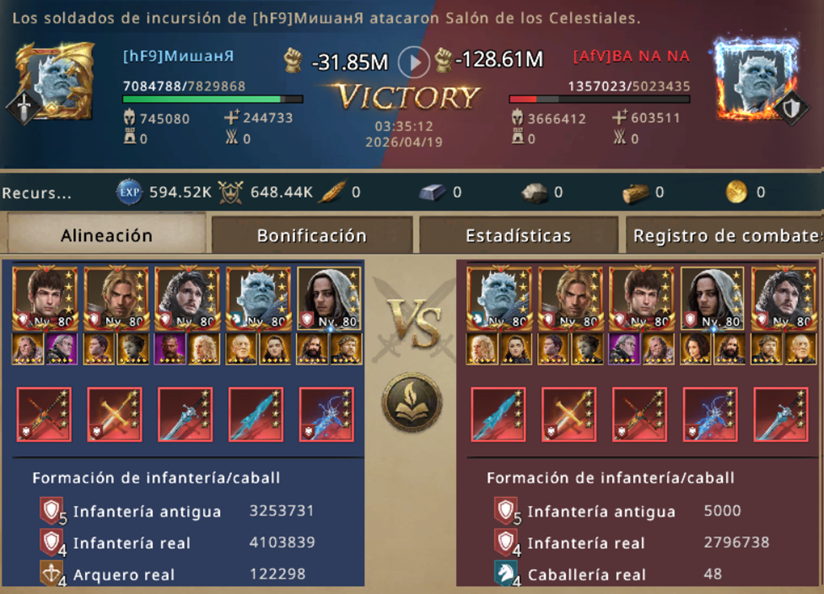Click the gold coin resource icon
Screen dimensions: 824x594
pos(736,192)
